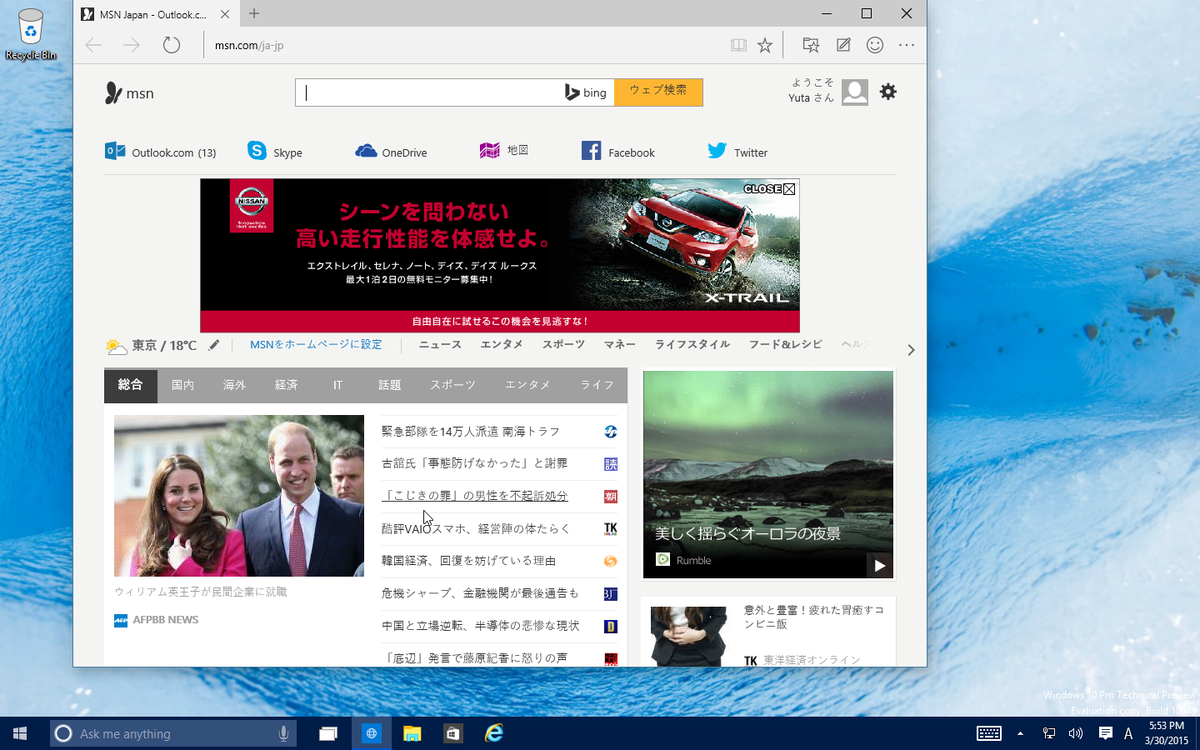Expand more MSN categories arrow
Viewport: 1200px width, 750px height.
pyautogui.click(x=910, y=350)
